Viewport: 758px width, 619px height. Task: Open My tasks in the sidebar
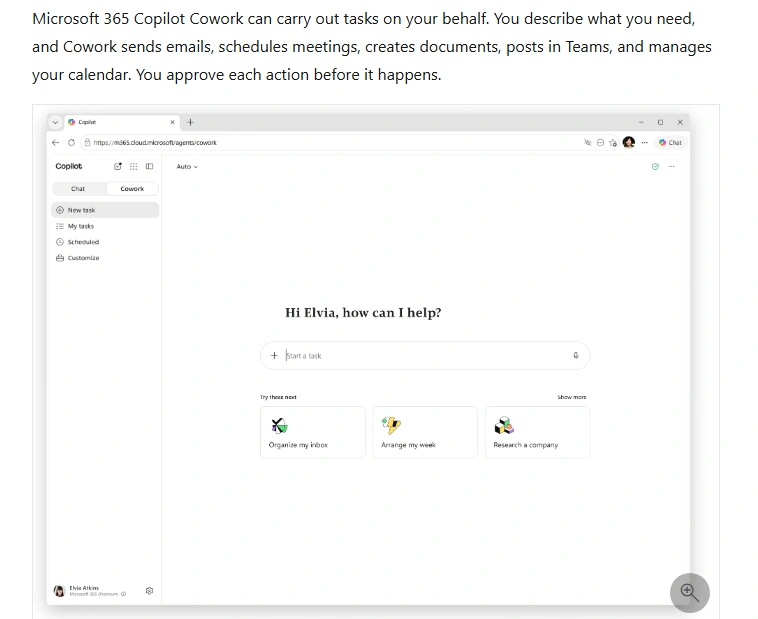tap(105, 226)
